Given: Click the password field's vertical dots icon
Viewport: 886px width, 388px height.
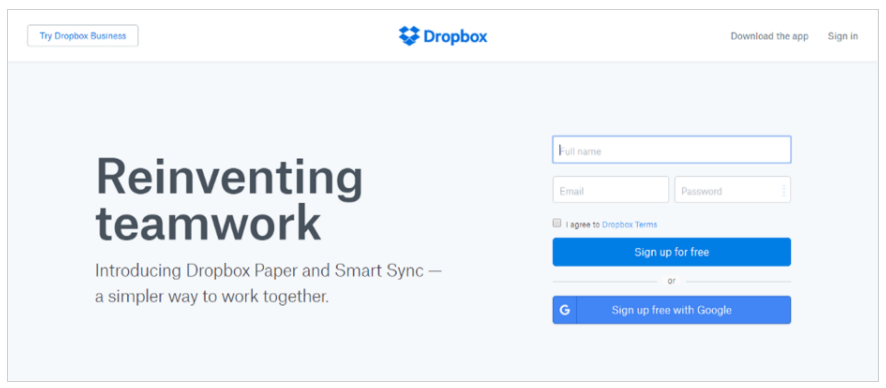Looking at the screenshot, I should (x=783, y=191).
